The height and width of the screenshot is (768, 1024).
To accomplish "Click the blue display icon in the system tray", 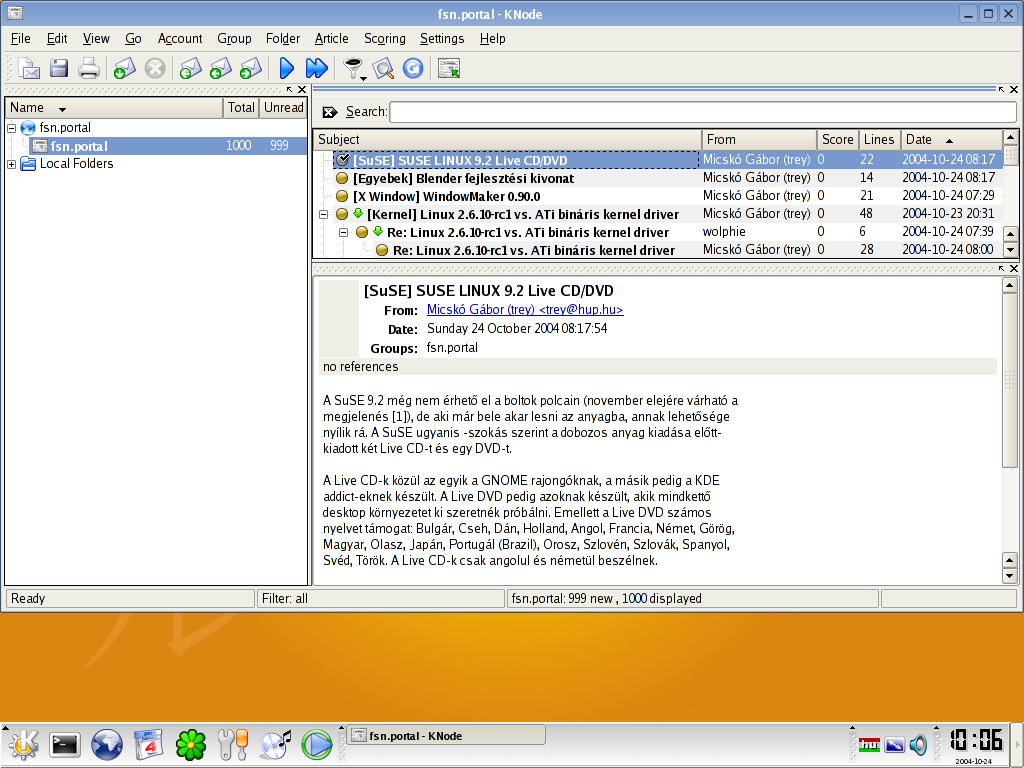I will coord(894,744).
